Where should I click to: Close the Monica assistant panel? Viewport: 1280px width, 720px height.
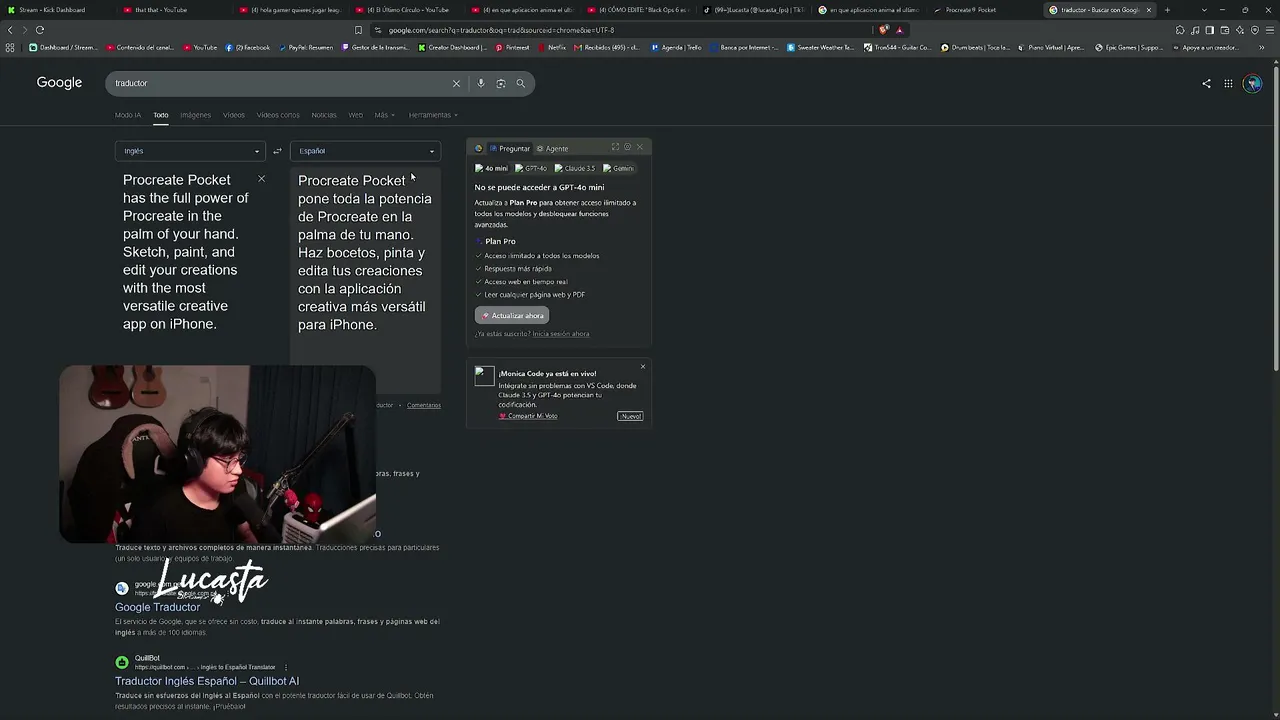pos(640,147)
